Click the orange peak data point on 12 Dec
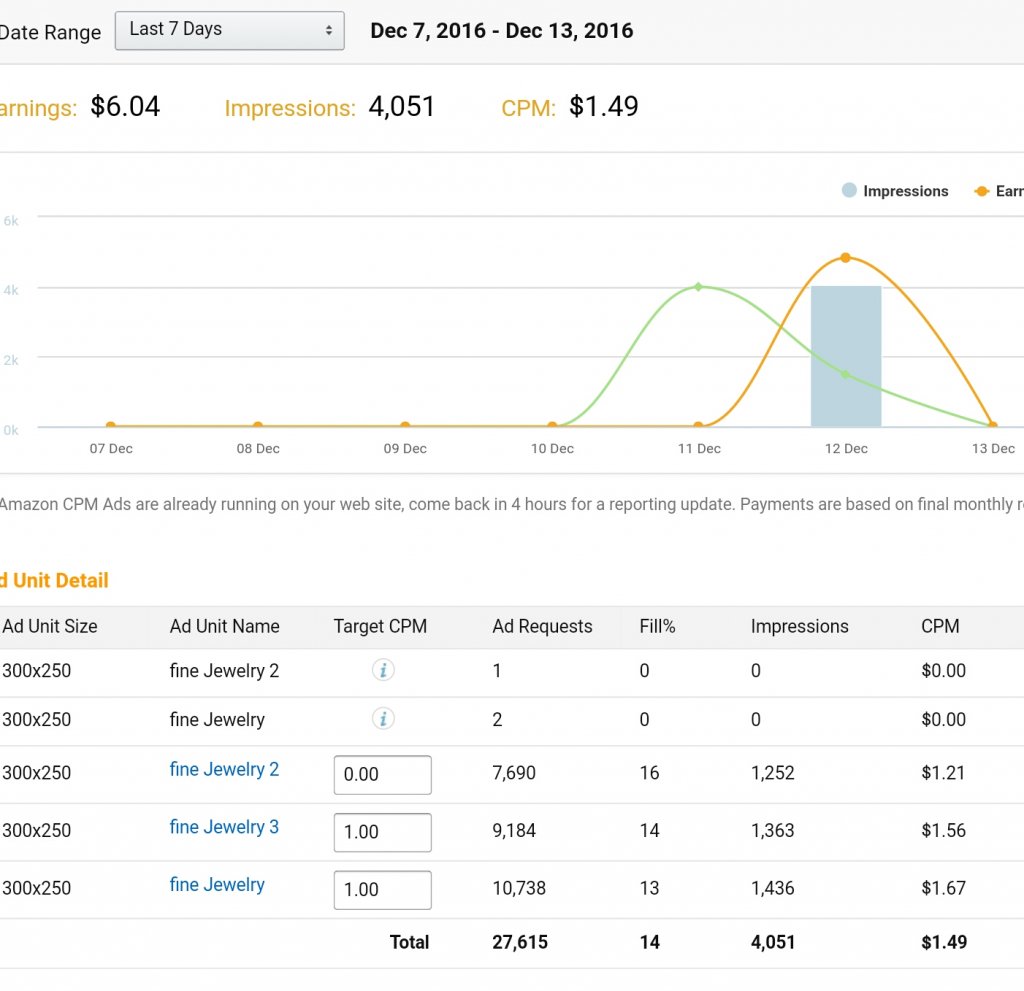This screenshot has height=991, width=1024. tap(846, 258)
